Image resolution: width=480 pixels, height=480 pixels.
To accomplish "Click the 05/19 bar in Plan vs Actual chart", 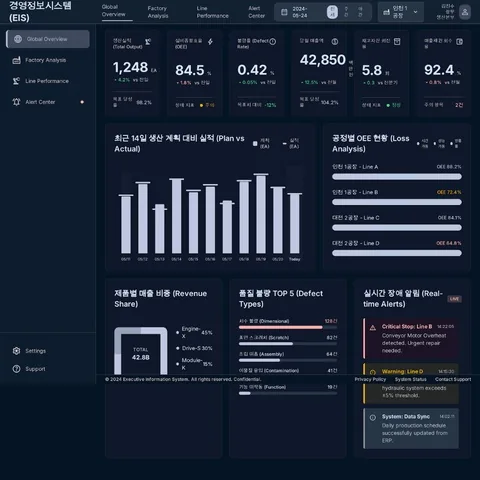I will pos(261,214).
